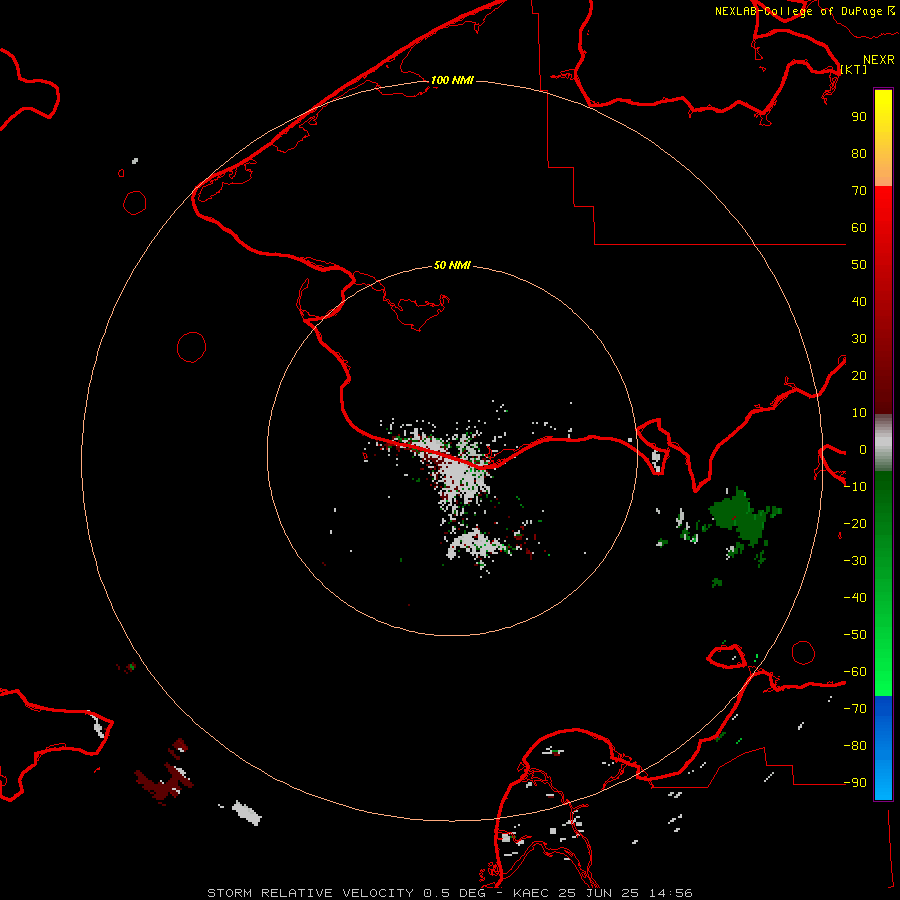Select the -90 value on the velocity scale
This screenshot has width=900, height=900.
point(855,783)
